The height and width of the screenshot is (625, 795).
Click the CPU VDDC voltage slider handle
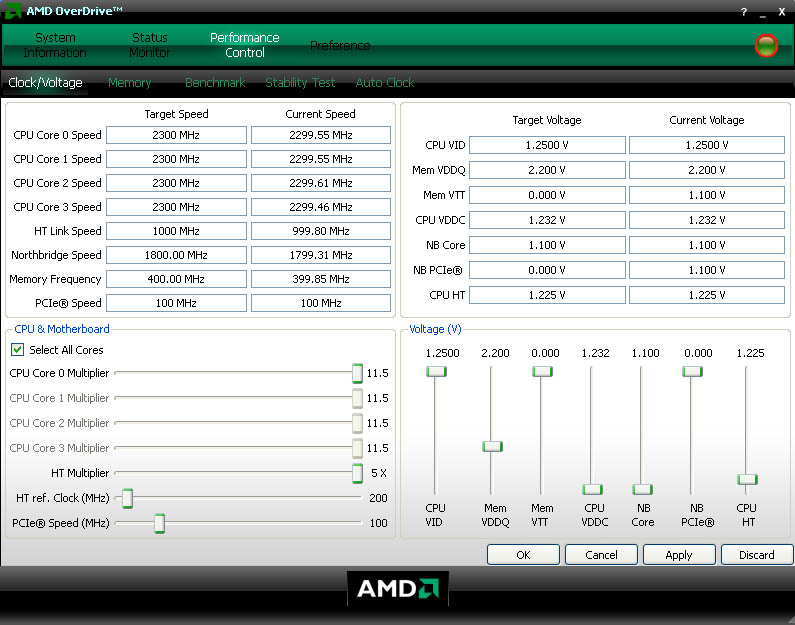click(592, 489)
